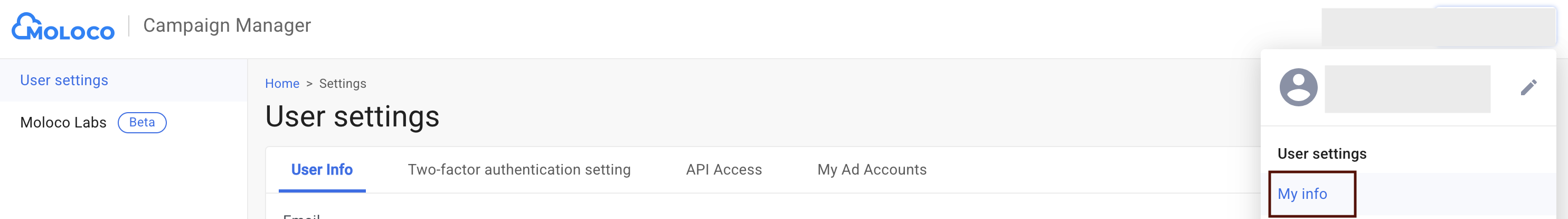
Task: Click the user name beside the avatar
Action: [1406, 89]
